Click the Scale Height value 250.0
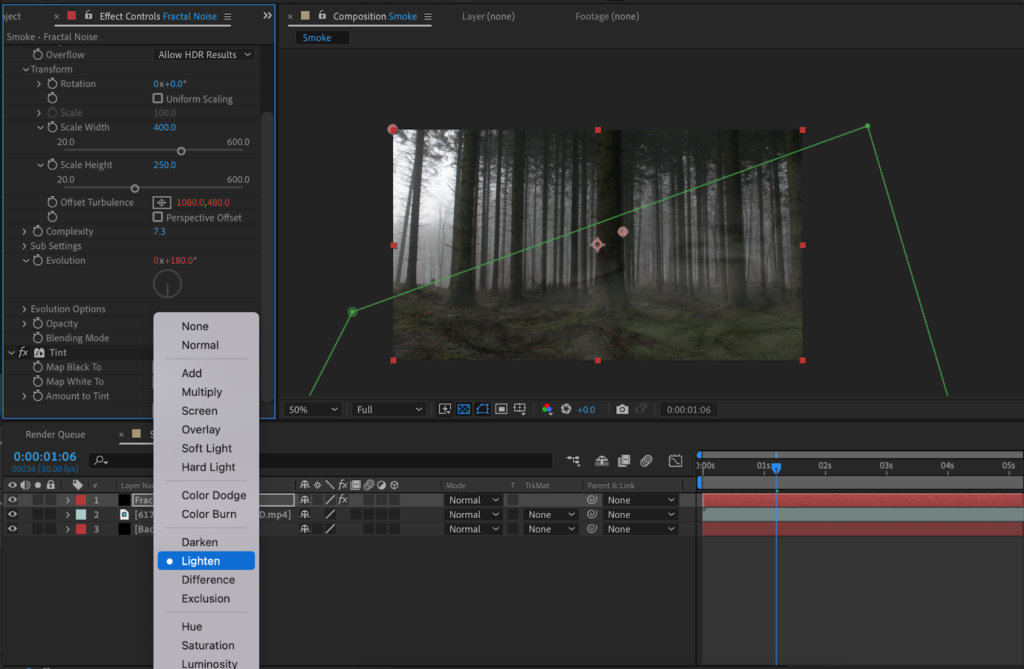 click(164, 165)
